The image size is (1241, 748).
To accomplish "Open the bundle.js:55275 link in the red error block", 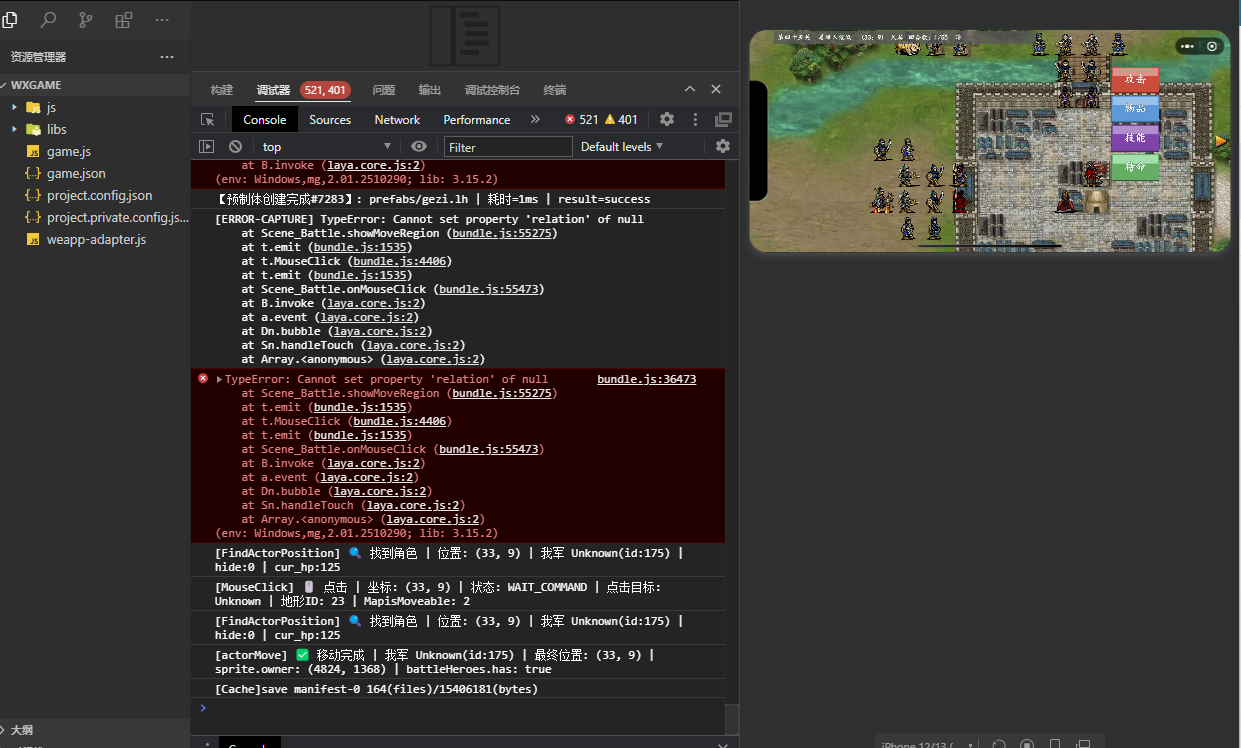I will click(502, 393).
